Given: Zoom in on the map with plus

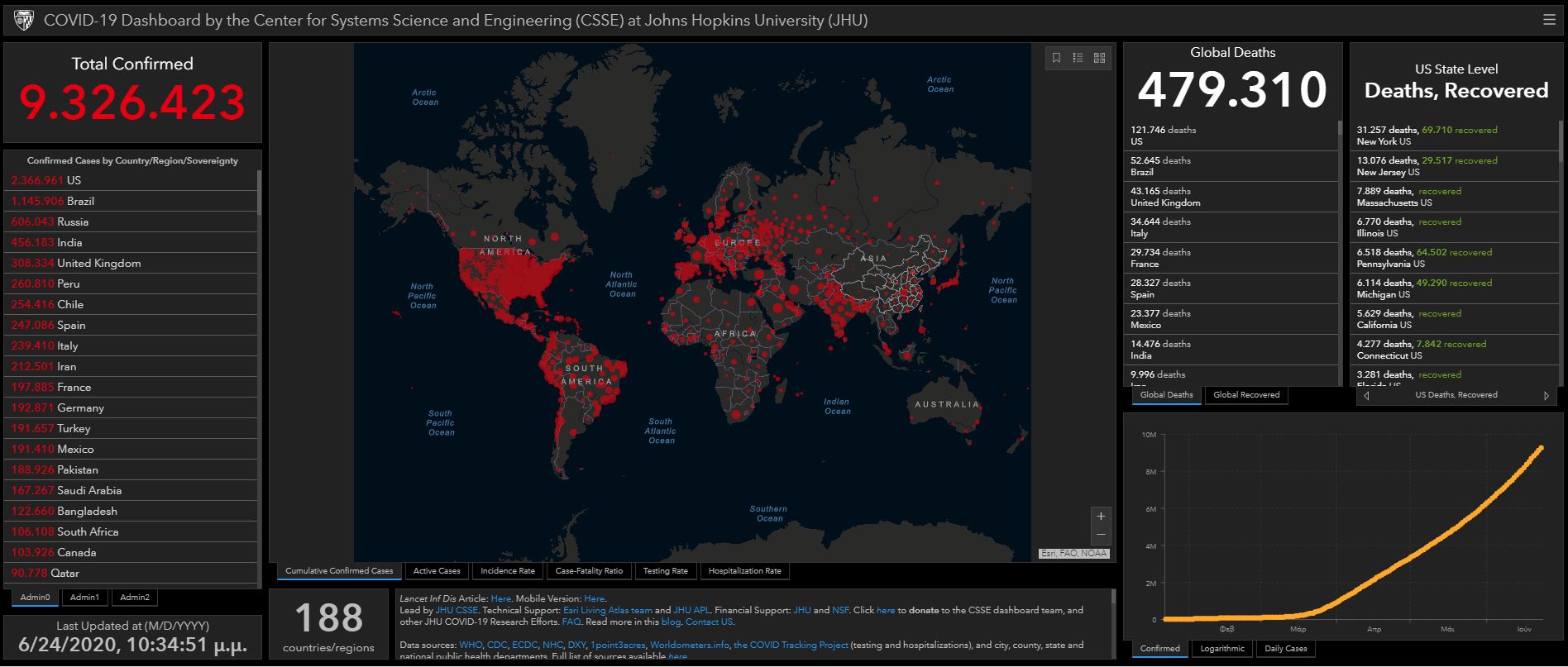Looking at the screenshot, I should (x=1101, y=517).
